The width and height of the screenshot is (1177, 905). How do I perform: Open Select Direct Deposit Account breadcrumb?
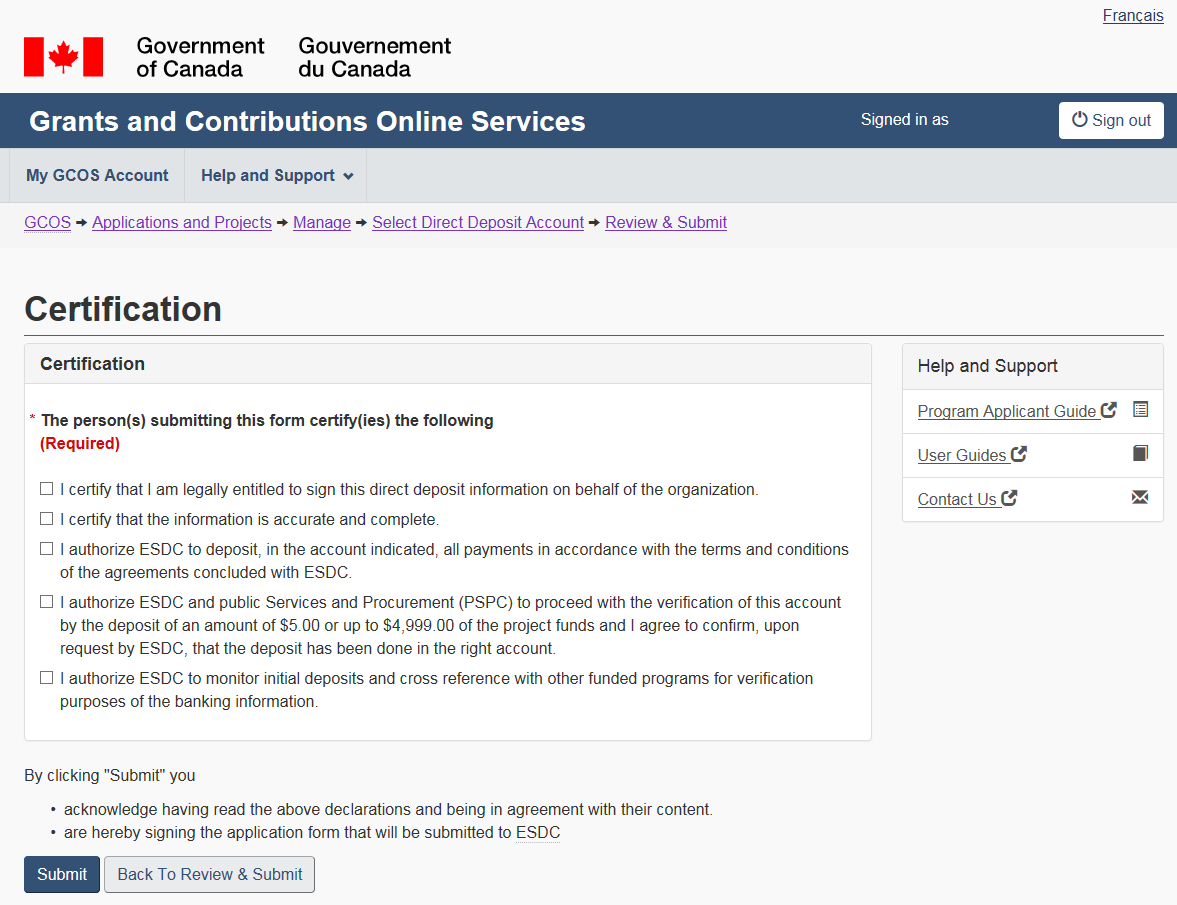pyautogui.click(x=478, y=222)
